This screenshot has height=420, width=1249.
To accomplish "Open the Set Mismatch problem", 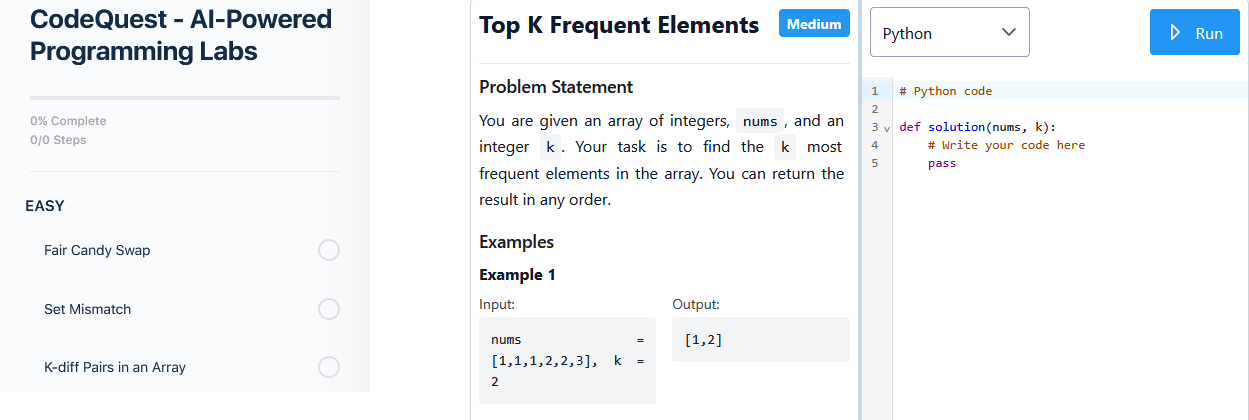I will coord(88,309).
